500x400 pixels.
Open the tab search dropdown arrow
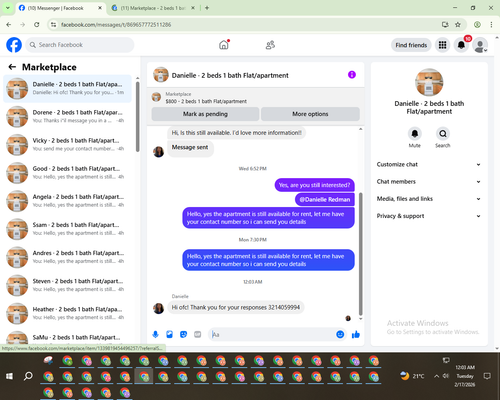(8, 8)
